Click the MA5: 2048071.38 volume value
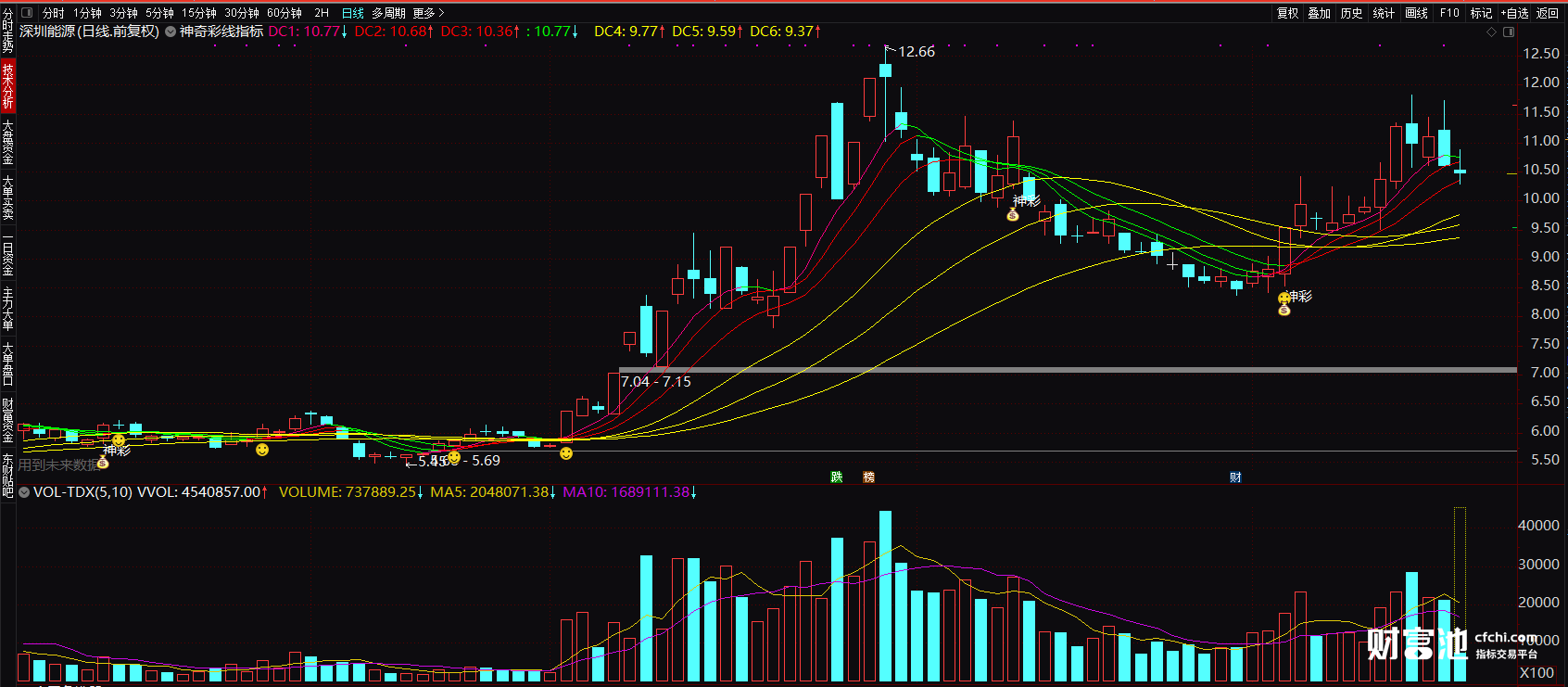 coord(489,492)
